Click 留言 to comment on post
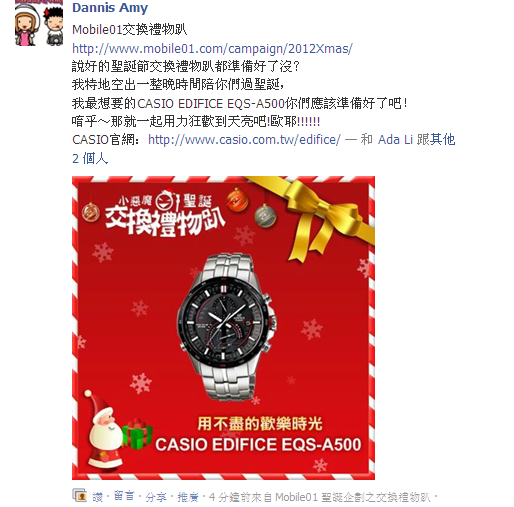The height and width of the screenshot is (507, 514). [124, 496]
